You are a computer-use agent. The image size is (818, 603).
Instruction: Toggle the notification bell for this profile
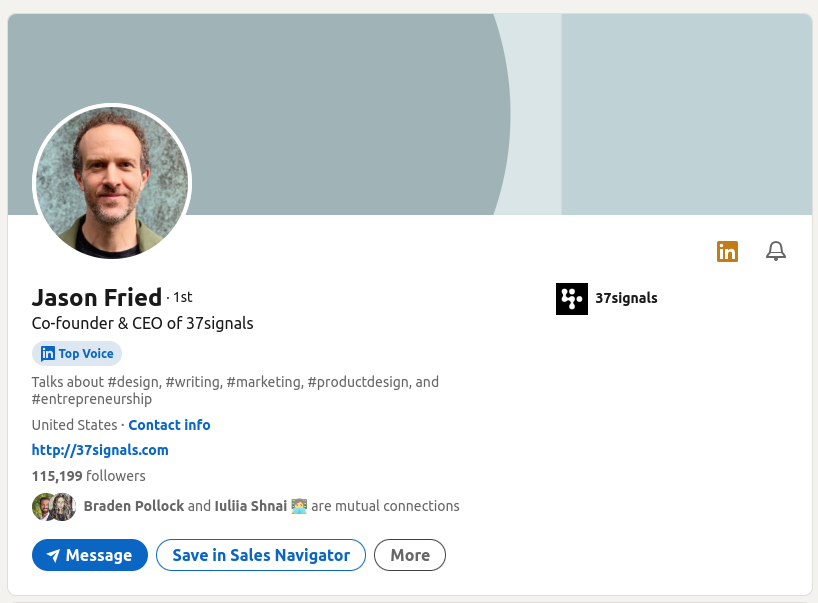click(x=775, y=252)
